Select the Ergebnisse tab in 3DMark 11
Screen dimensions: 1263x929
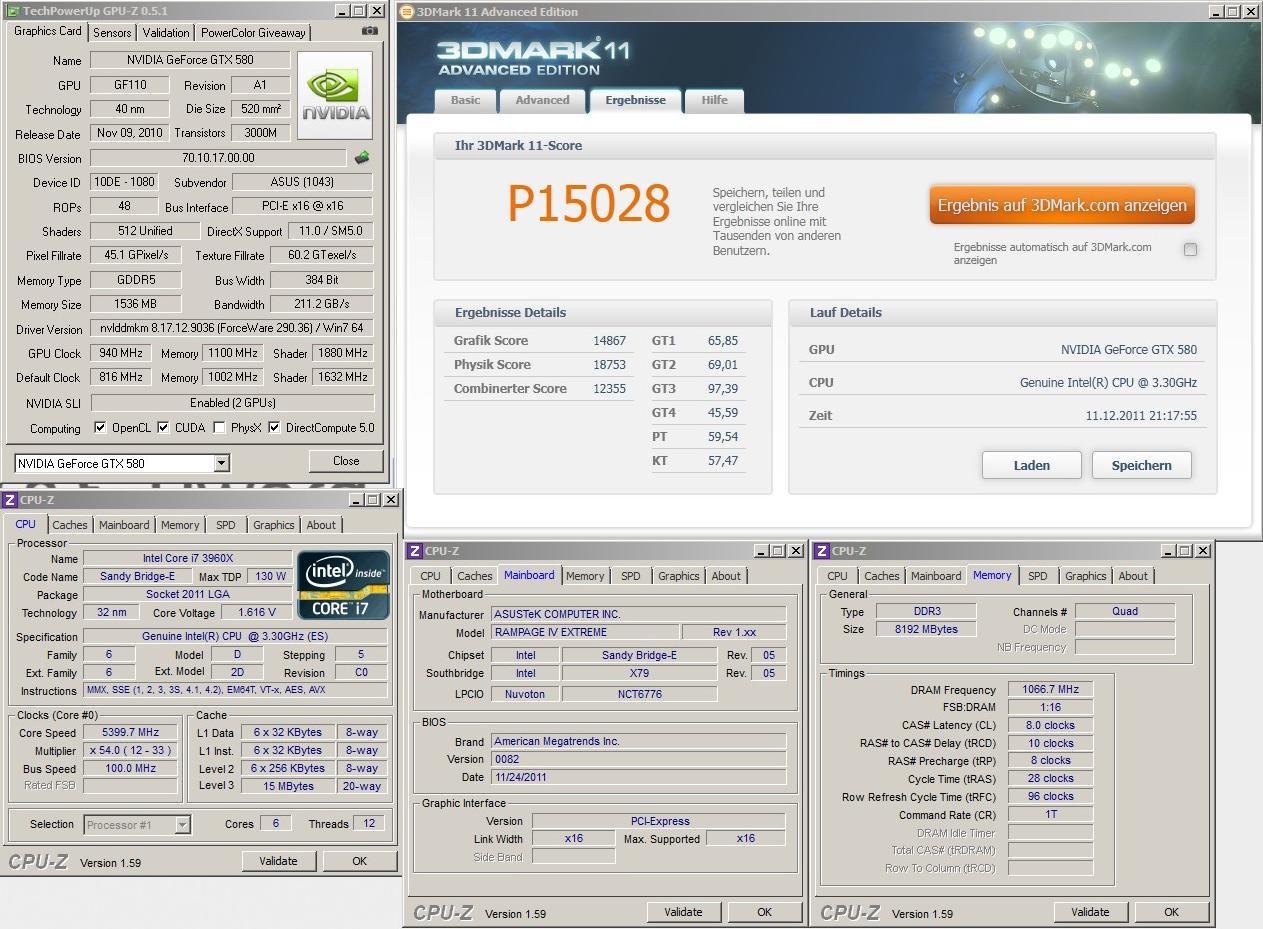[x=635, y=100]
